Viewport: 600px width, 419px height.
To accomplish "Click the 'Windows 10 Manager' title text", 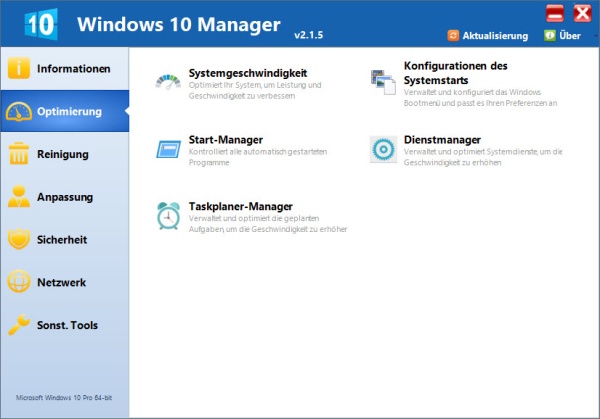I will pos(179,24).
